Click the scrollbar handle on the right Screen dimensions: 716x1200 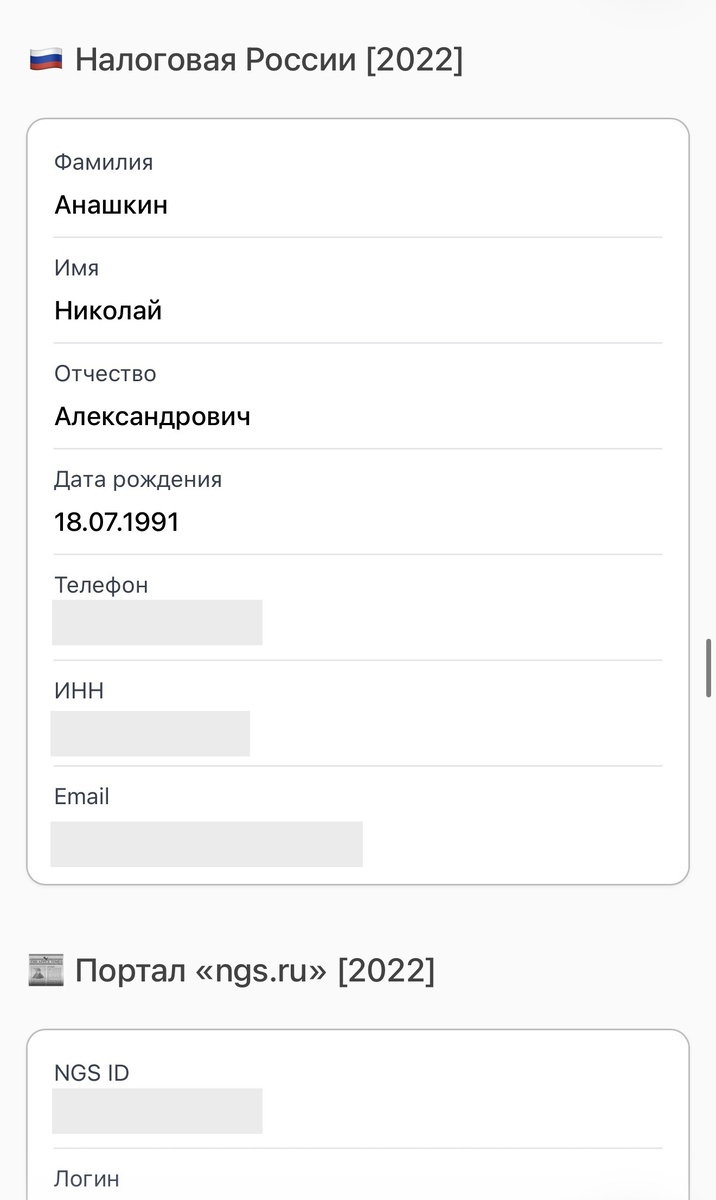point(708,660)
